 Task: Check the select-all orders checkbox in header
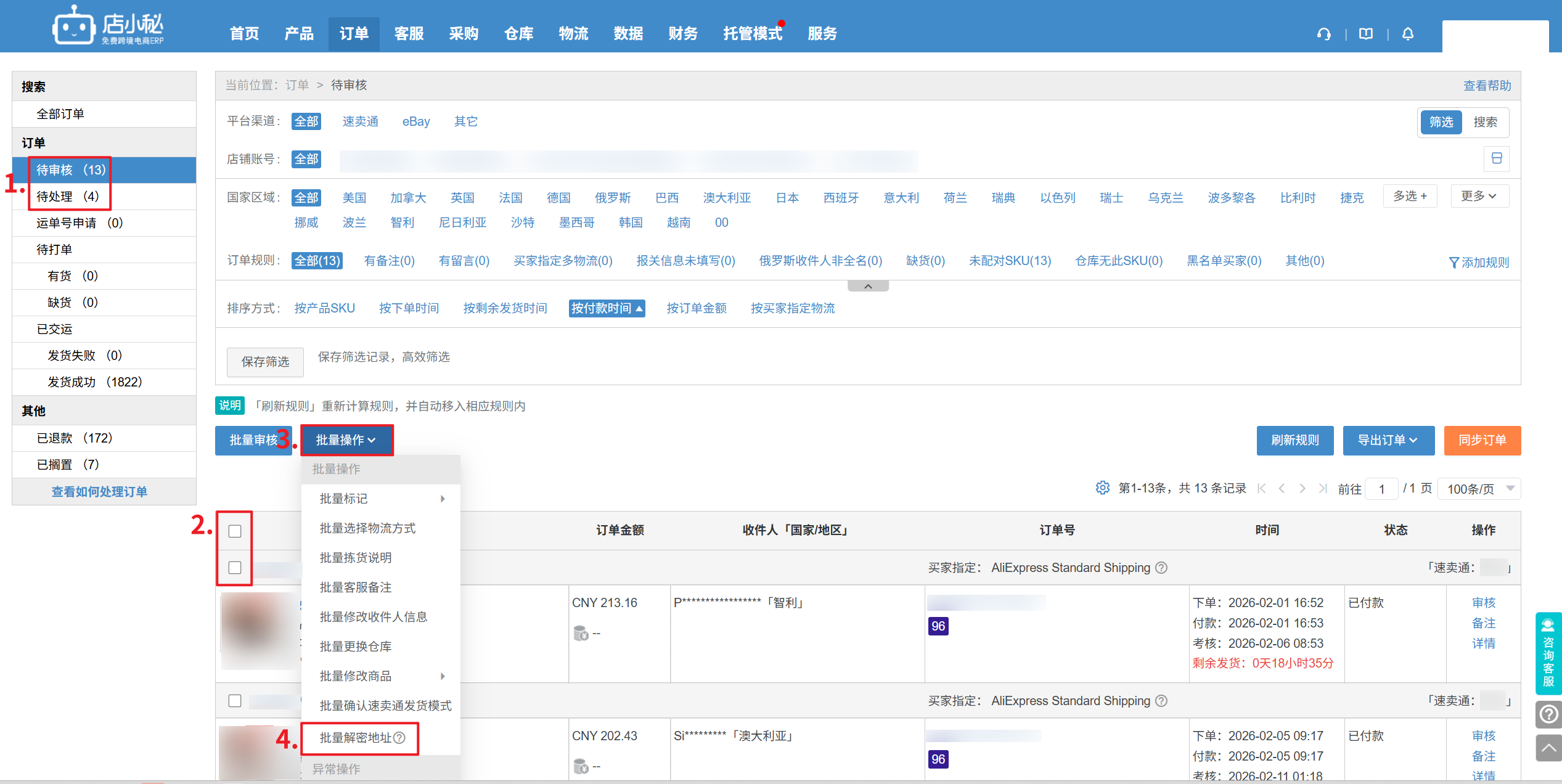tap(235, 531)
